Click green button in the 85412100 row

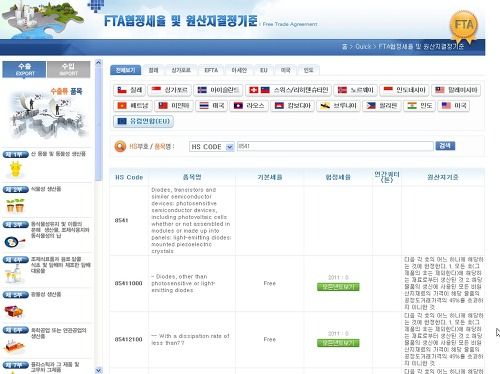point(338,343)
